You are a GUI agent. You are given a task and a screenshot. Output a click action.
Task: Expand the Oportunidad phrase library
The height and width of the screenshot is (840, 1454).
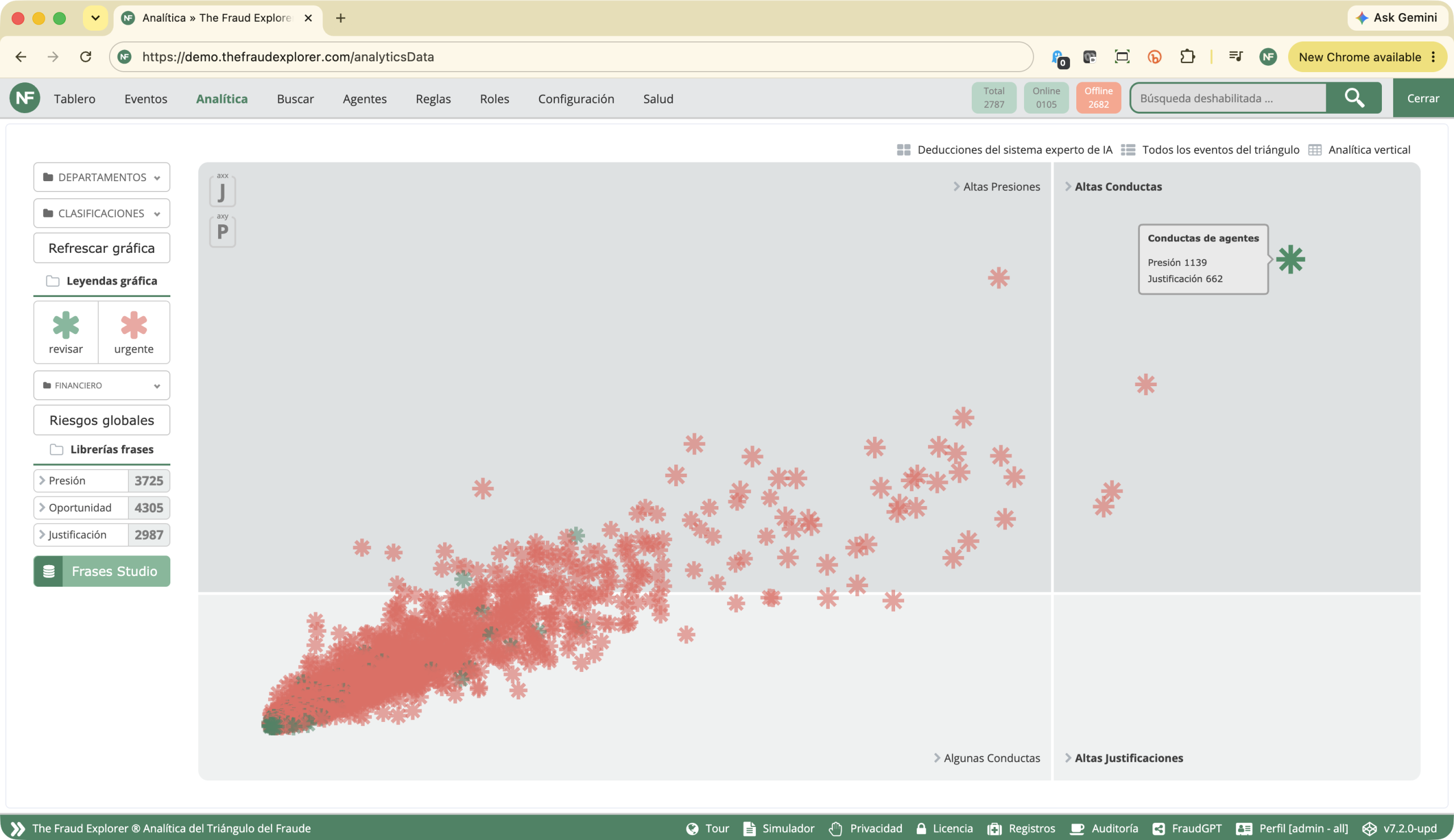[102, 508]
